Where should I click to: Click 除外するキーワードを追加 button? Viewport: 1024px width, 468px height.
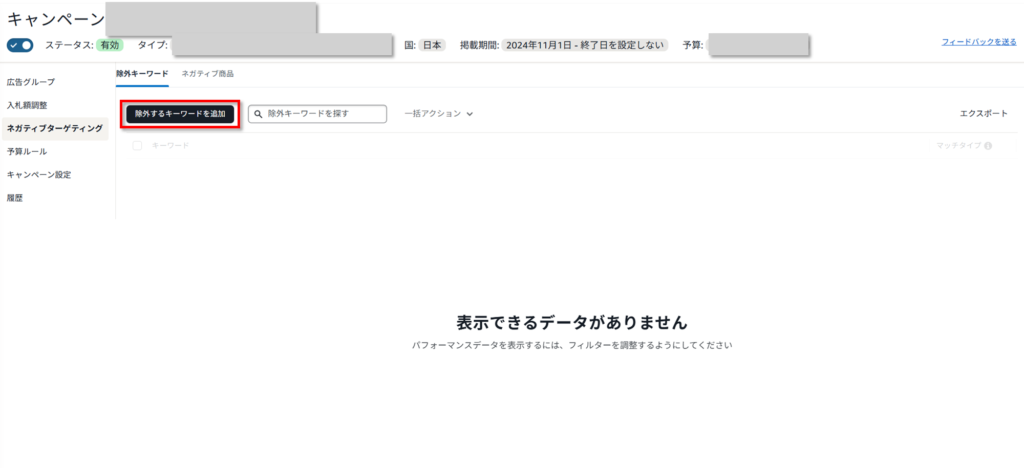pos(180,114)
